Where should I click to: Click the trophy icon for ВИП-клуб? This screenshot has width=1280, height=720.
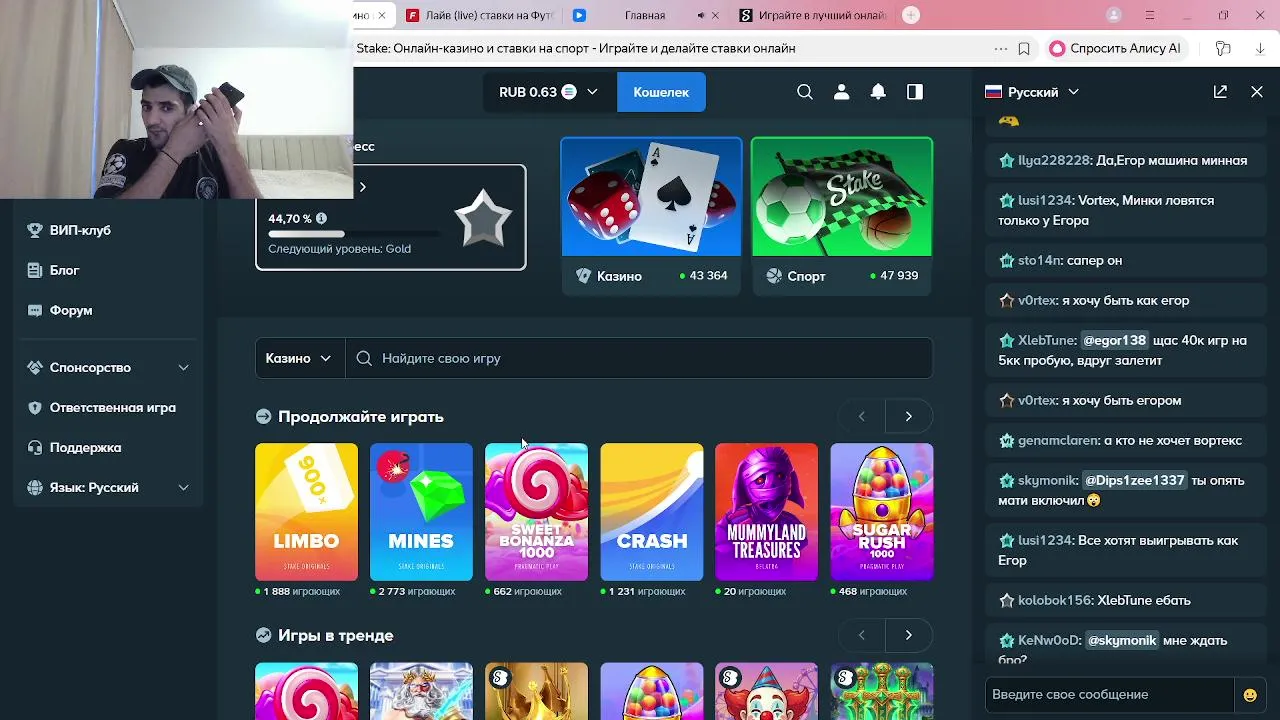35,230
